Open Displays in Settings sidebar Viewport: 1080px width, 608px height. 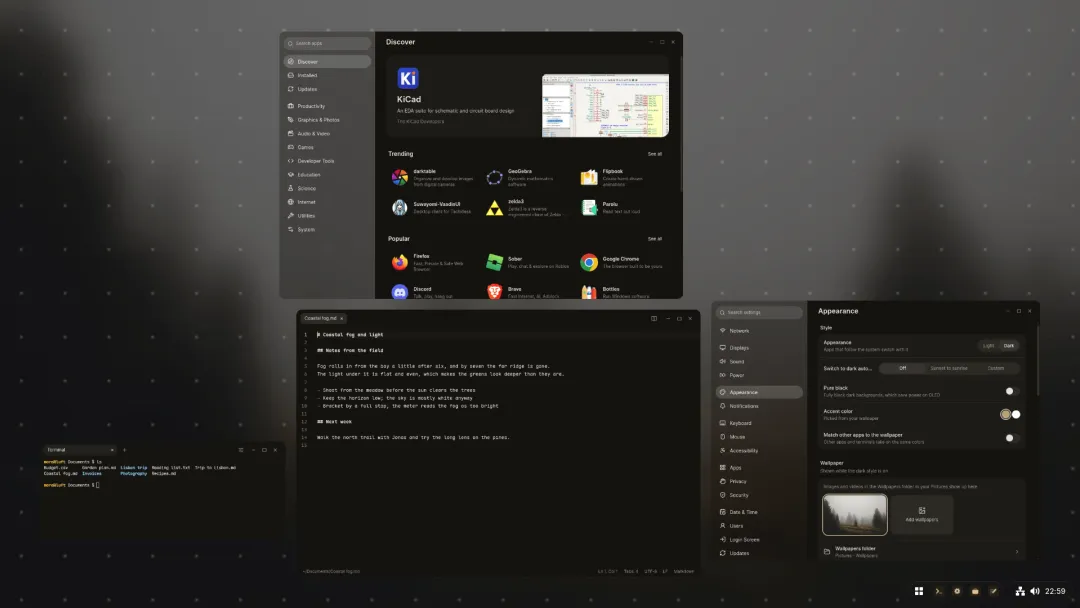pos(759,348)
